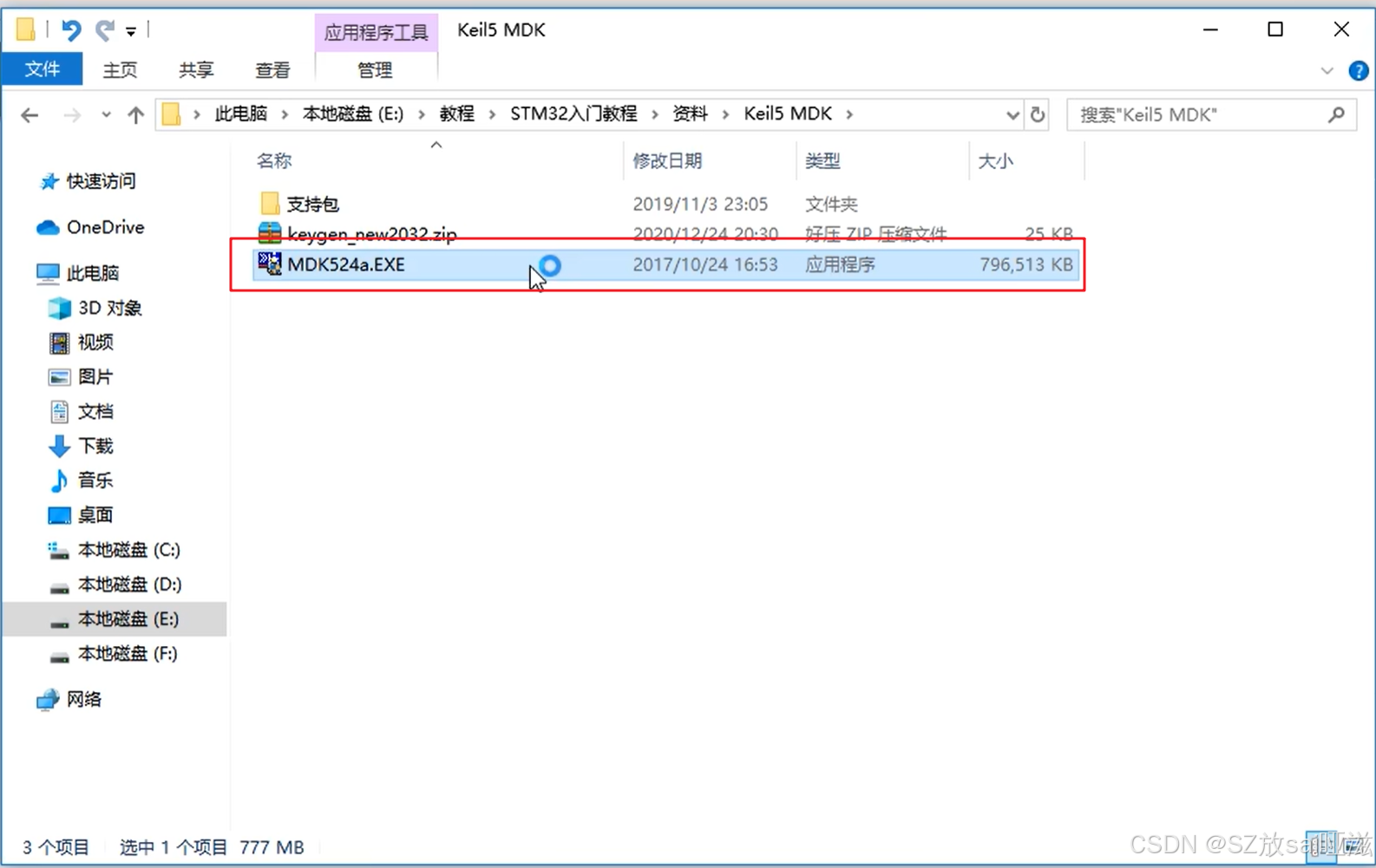This screenshot has height=868, width=1376.
Task: Refresh the current folder view
Action: pyautogui.click(x=1037, y=114)
